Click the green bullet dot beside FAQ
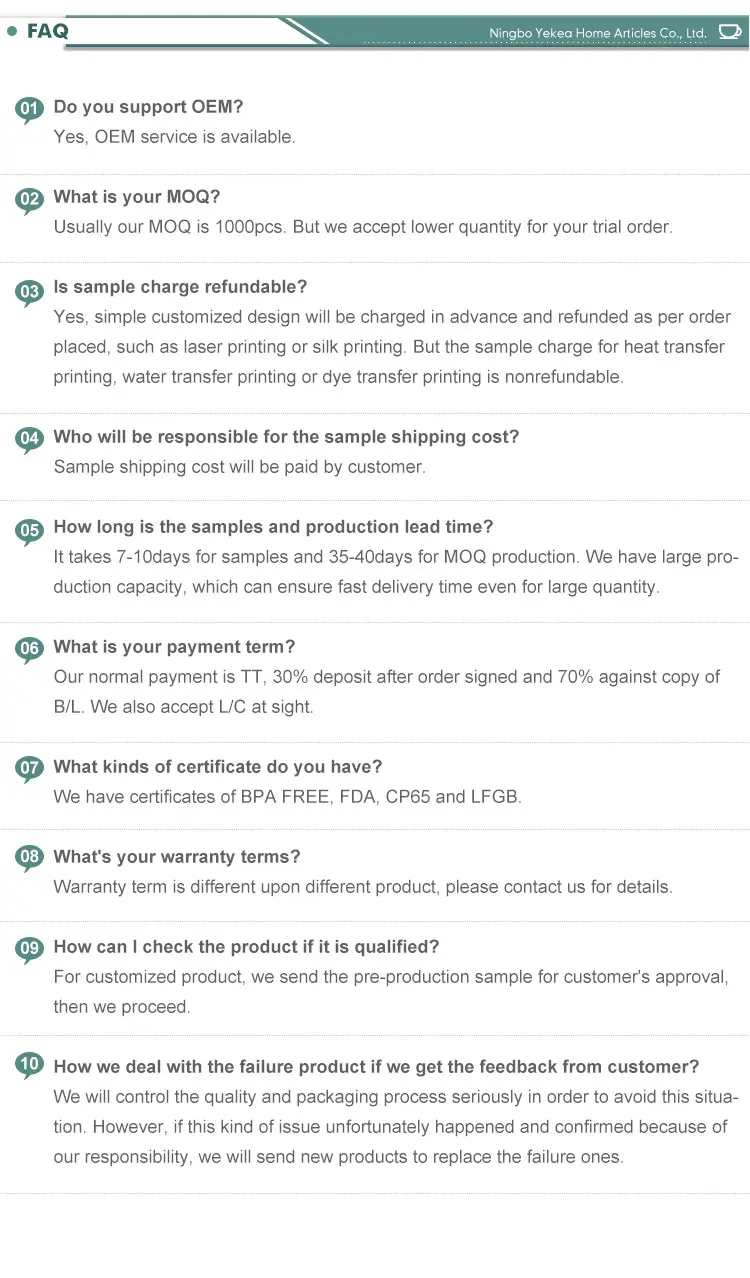The height and width of the screenshot is (1278, 750). click(x=12, y=31)
